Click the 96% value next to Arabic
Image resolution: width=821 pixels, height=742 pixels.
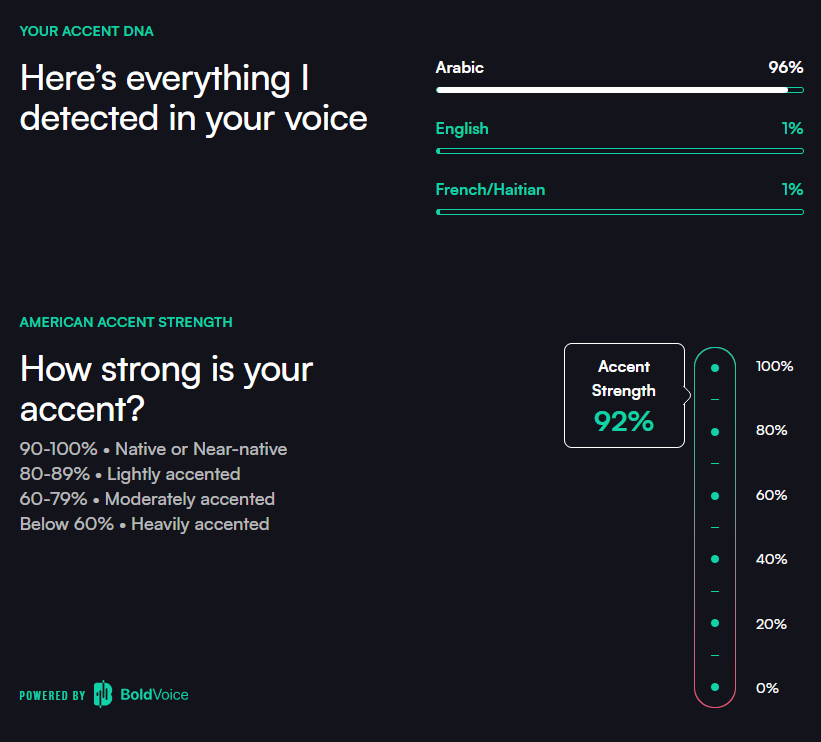click(785, 67)
